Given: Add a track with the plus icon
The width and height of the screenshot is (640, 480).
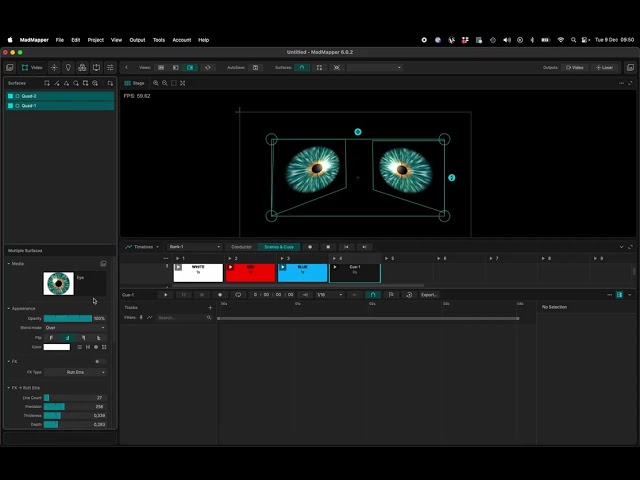Looking at the screenshot, I should click(210, 308).
